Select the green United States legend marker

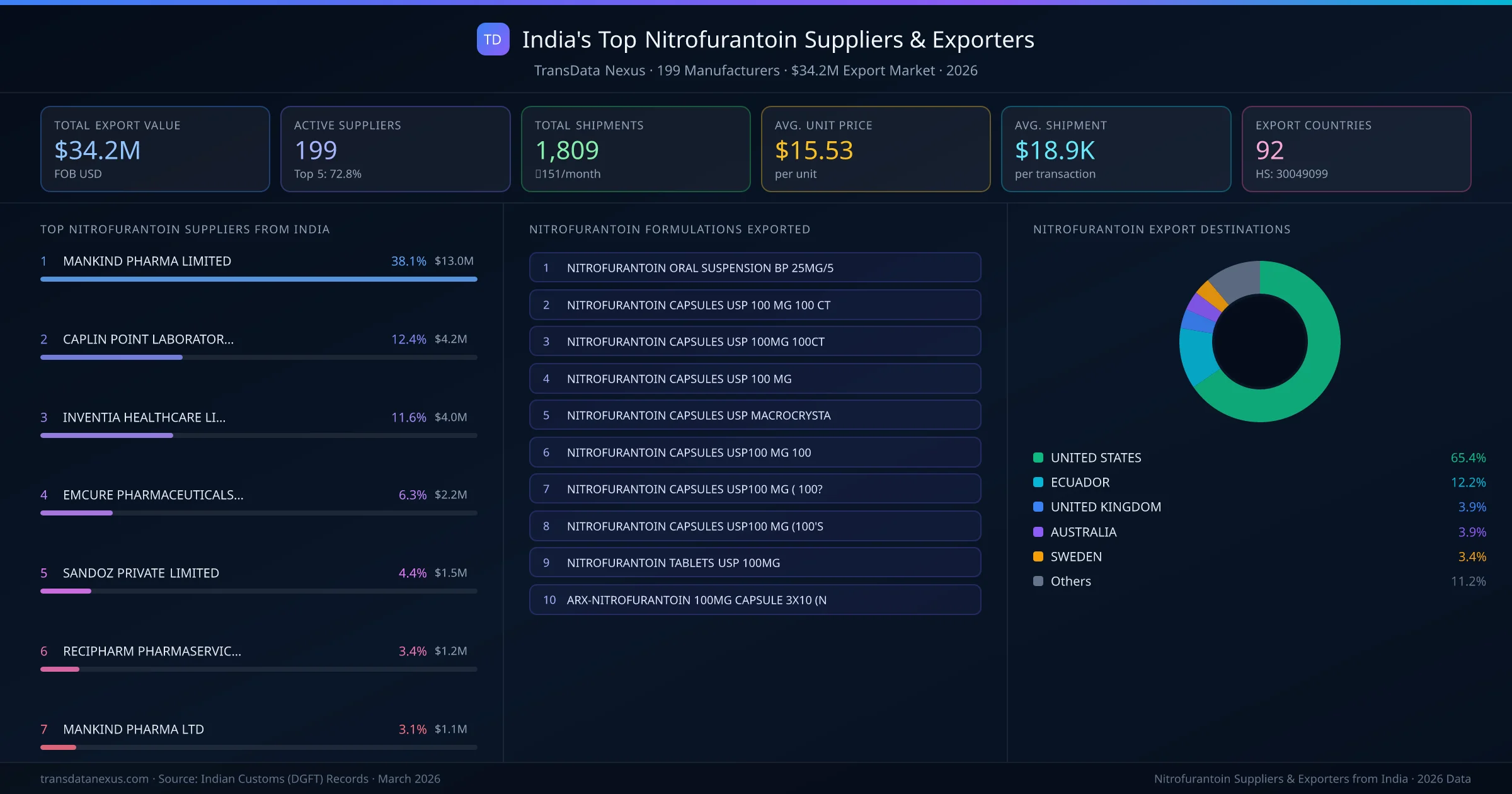click(x=1037, y=457)
